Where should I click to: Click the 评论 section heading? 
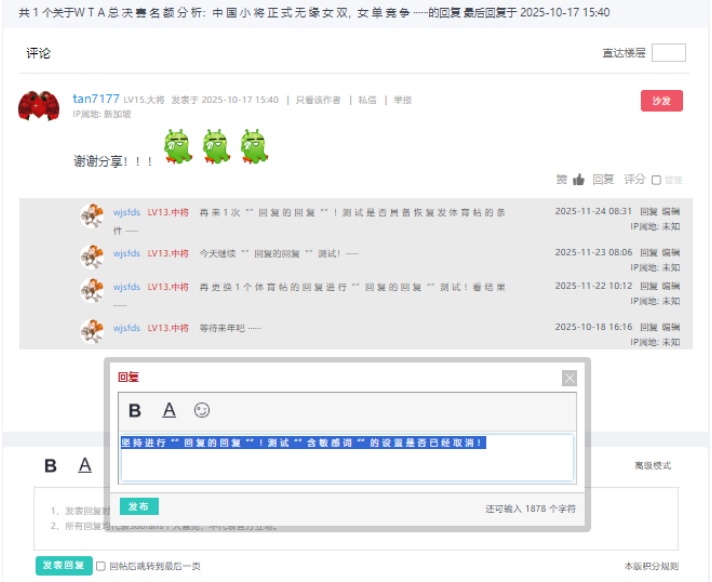(x=38, y=54)
